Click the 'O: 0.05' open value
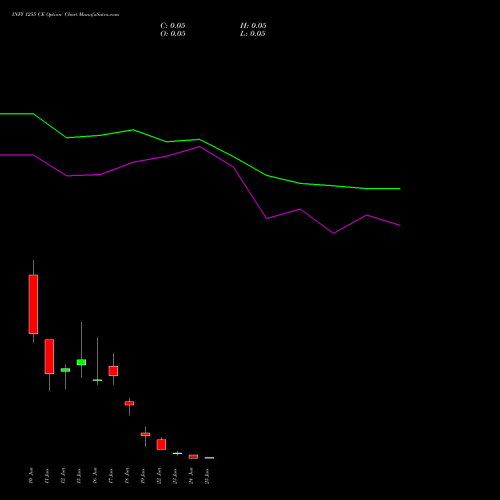The height and width of the screenshot is (500, 500). tap(173, 34)
